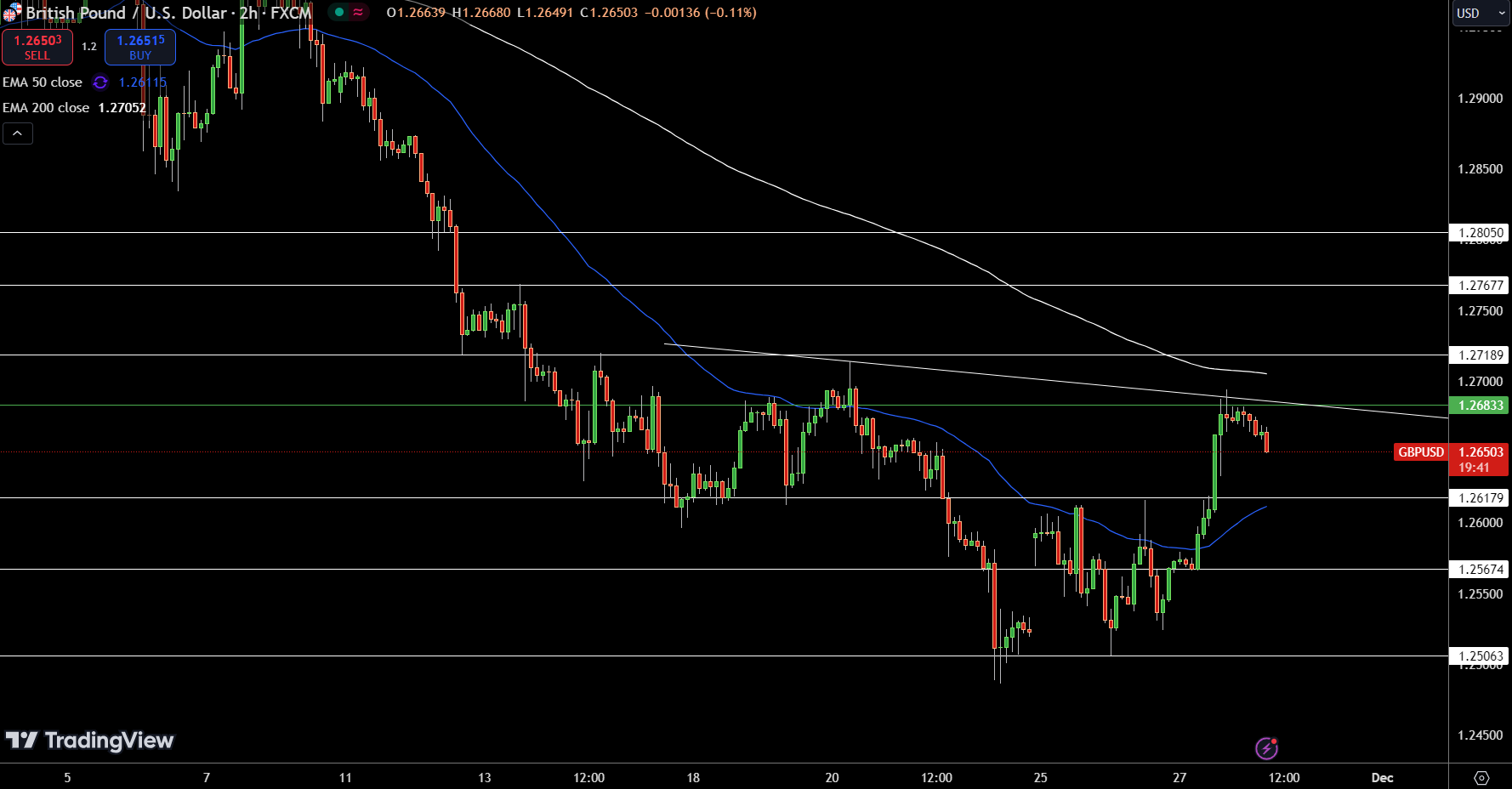Click the red GBPUSD symbol tag
1512x789 pixels.
[1421, 452]
